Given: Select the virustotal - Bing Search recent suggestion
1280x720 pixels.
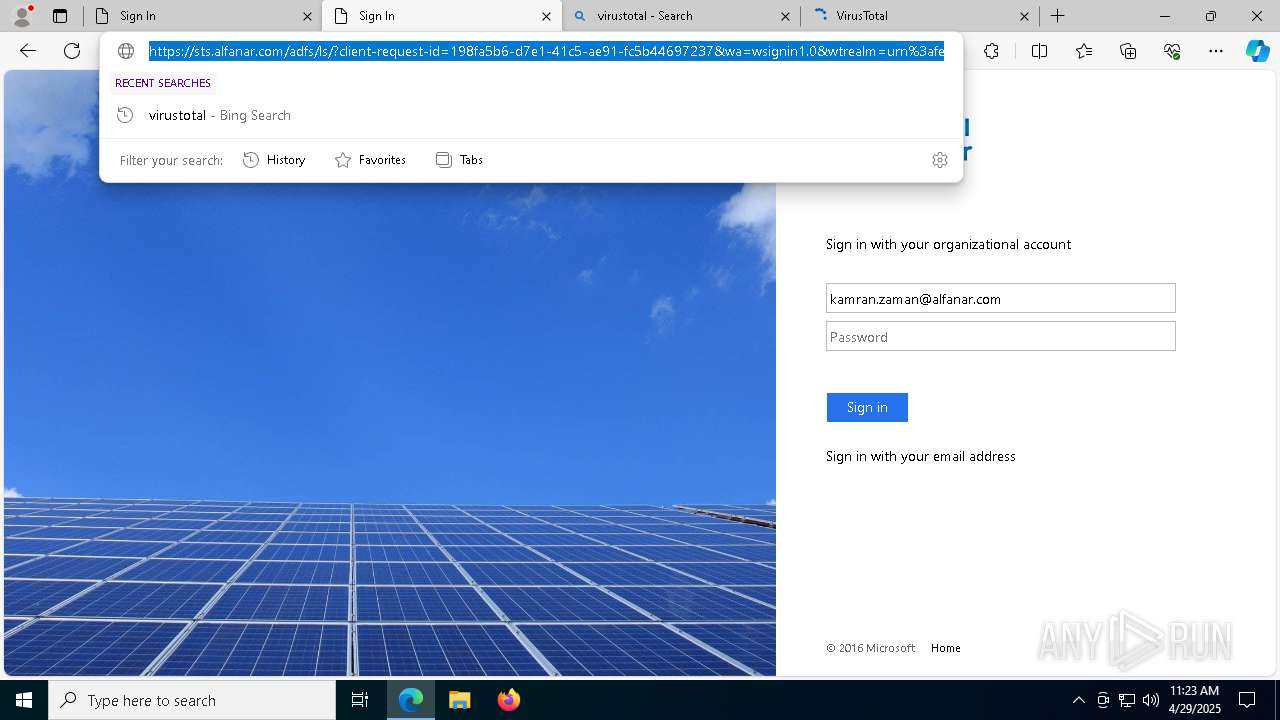Looking at the screenshot, I should pos(531,115).
